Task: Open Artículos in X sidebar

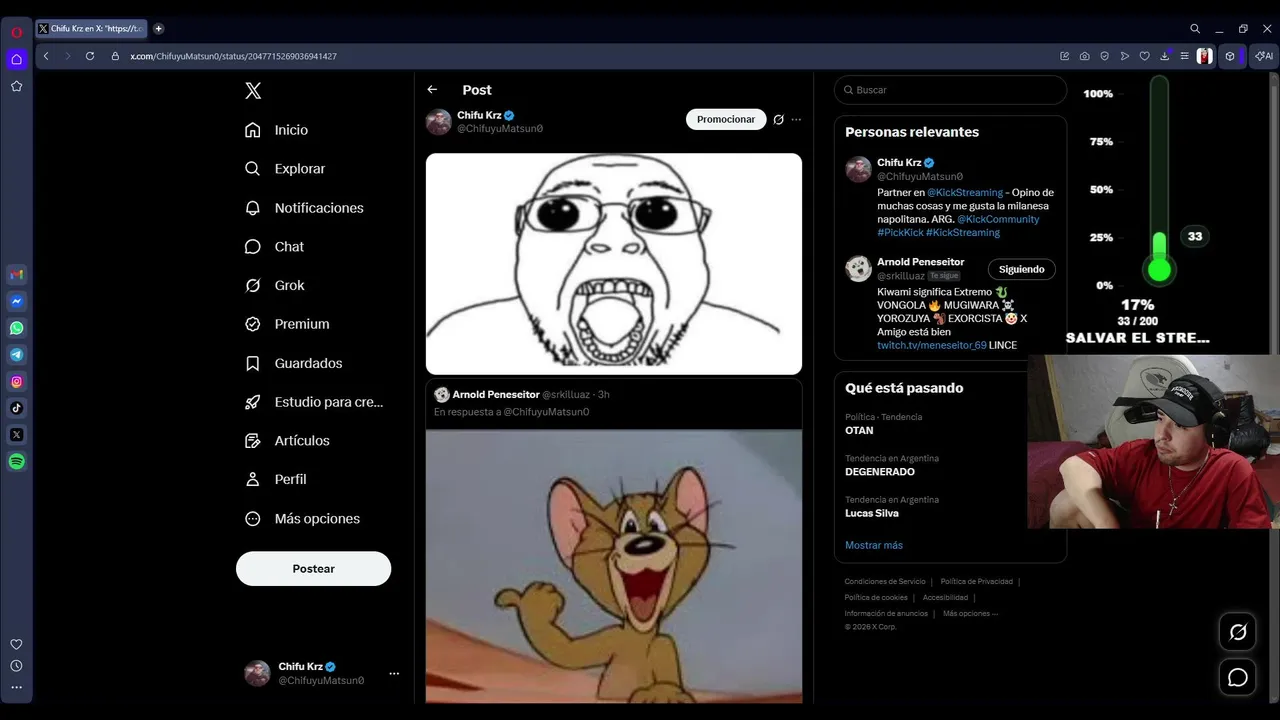Action: point(287,441)
